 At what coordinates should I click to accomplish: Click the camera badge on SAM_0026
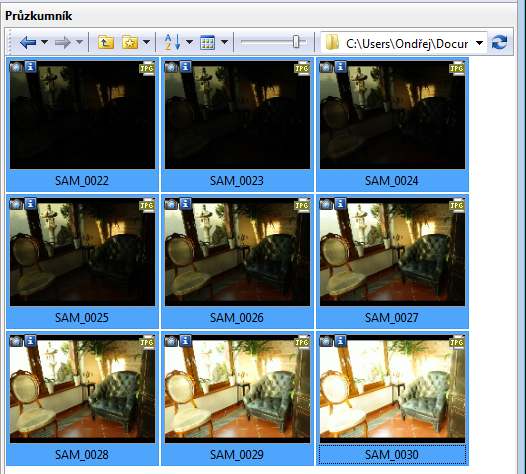[x=171, y=203]
